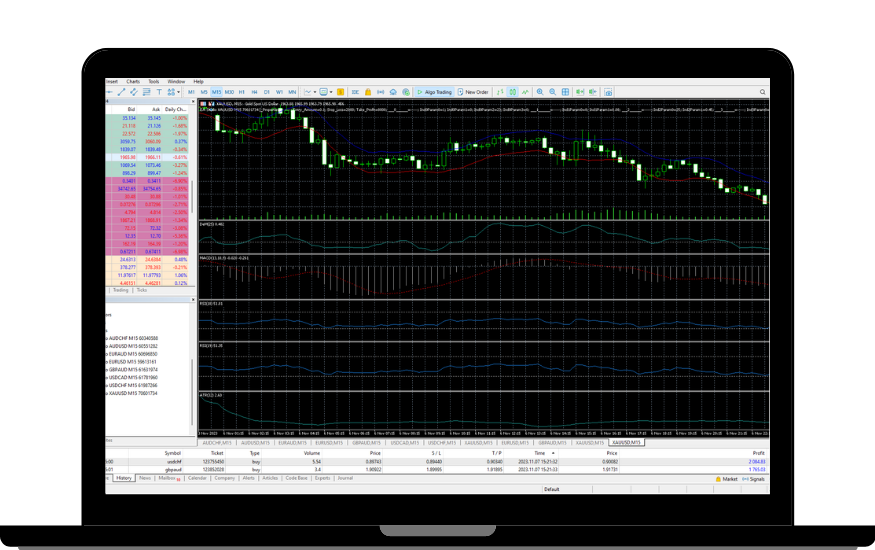Viewport: 875px width, 550px height.
Task: Click the yellow dollar symbols icon
Action: (x=340, y=92)
